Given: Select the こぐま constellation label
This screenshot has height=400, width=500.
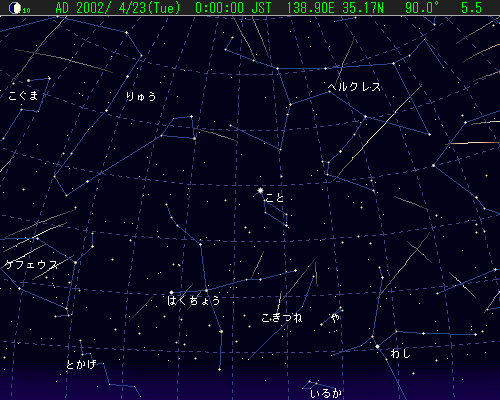Looking at the screenshot, I should click(x=23, y=95).
